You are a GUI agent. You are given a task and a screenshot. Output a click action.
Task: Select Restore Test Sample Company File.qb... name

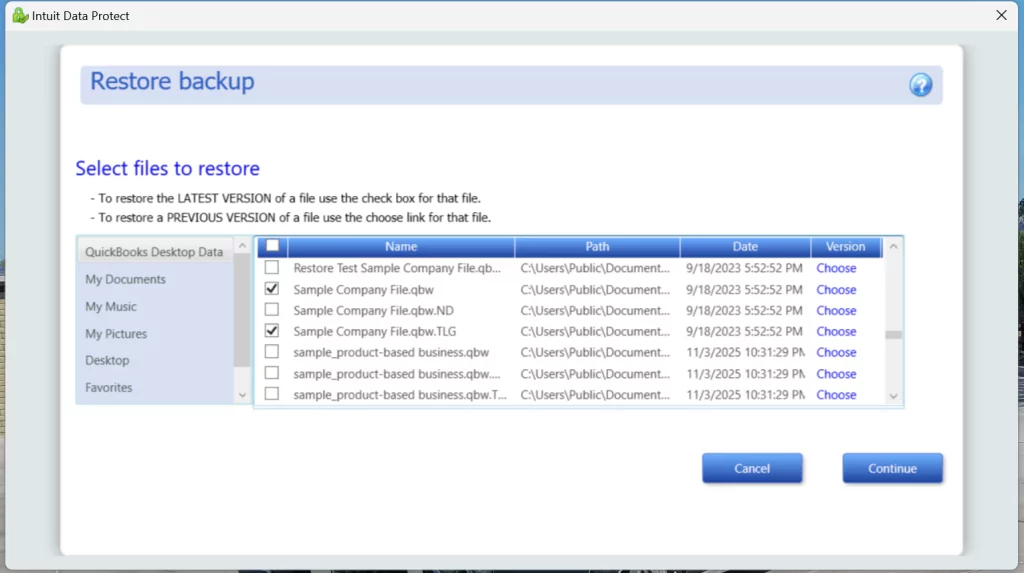coord(397,268)
